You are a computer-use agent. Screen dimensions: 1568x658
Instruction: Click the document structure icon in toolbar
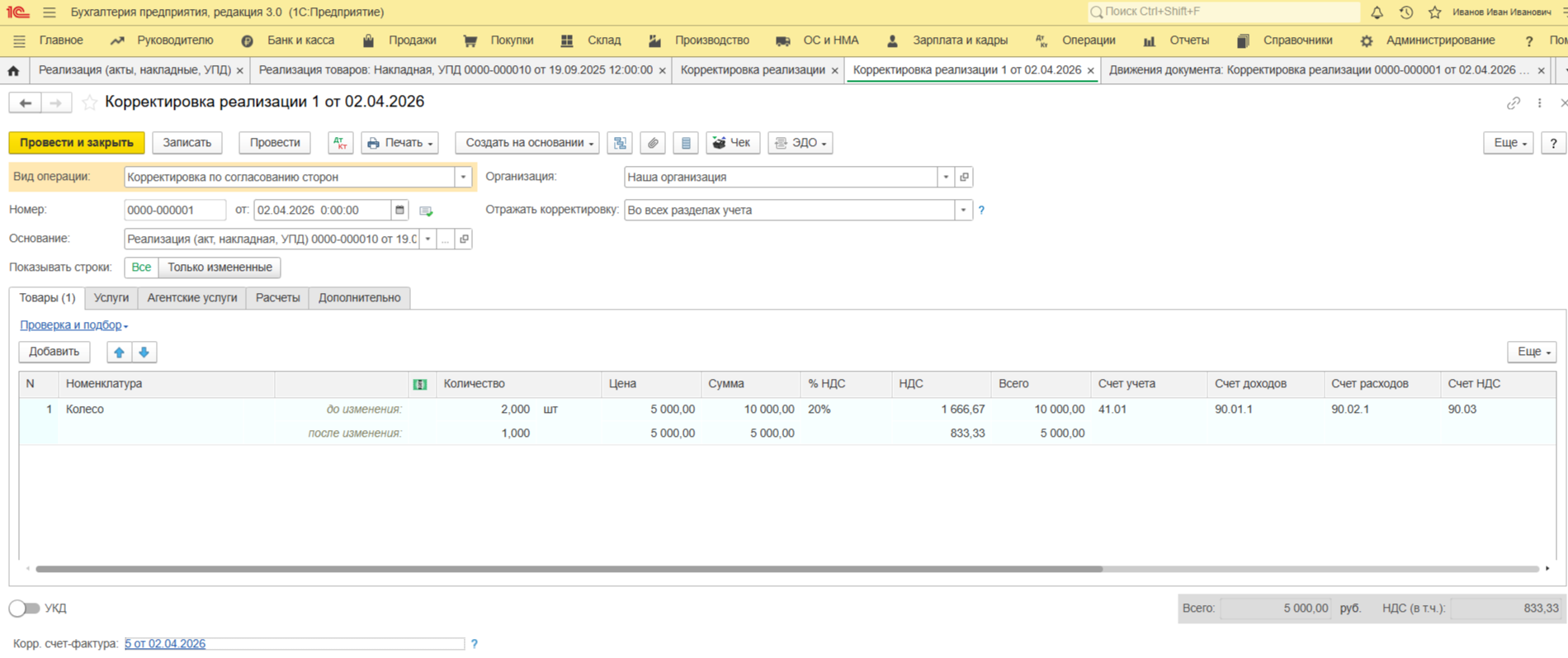[x=620, y=143]
